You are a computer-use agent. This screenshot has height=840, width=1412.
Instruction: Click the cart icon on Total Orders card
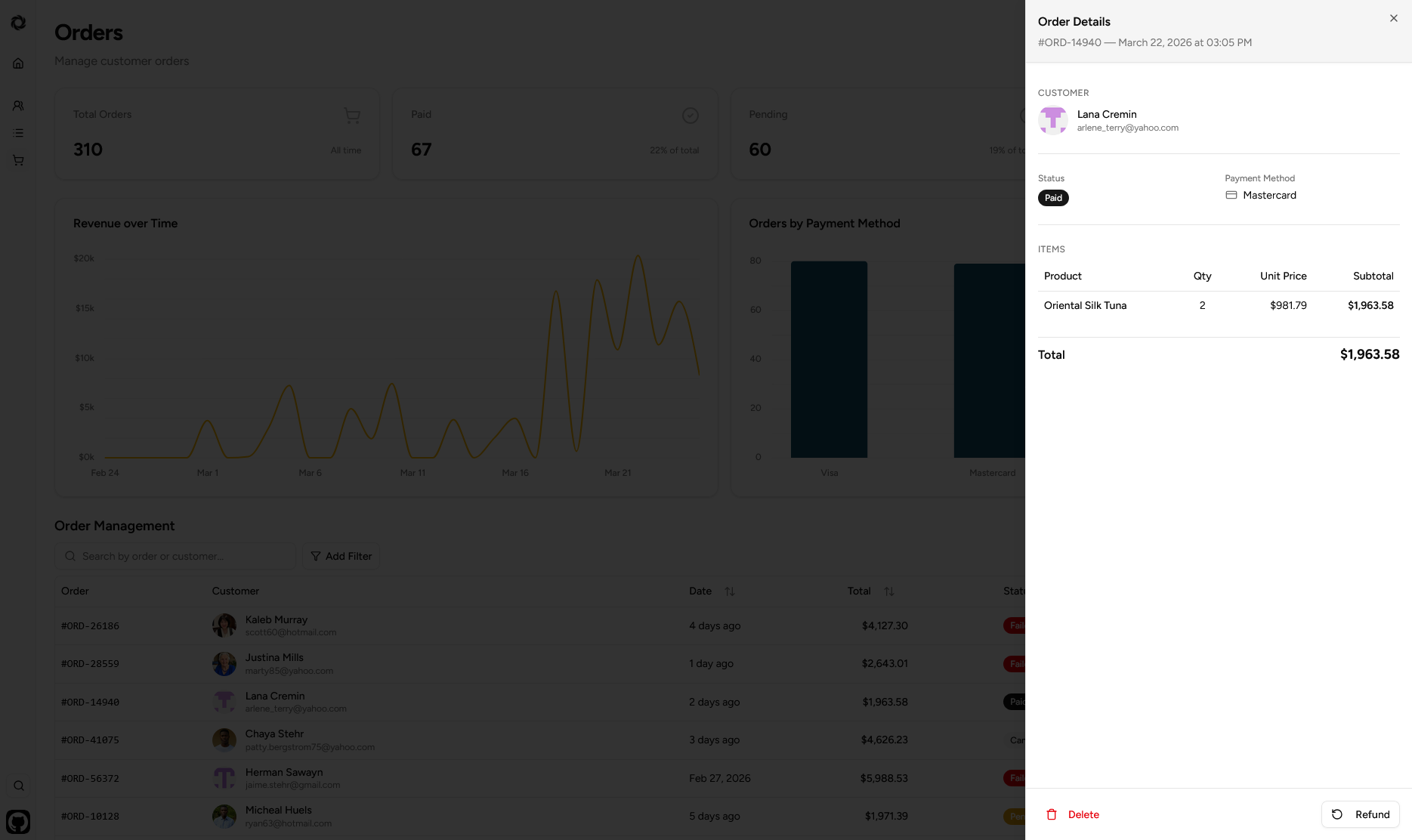[352, 116]
